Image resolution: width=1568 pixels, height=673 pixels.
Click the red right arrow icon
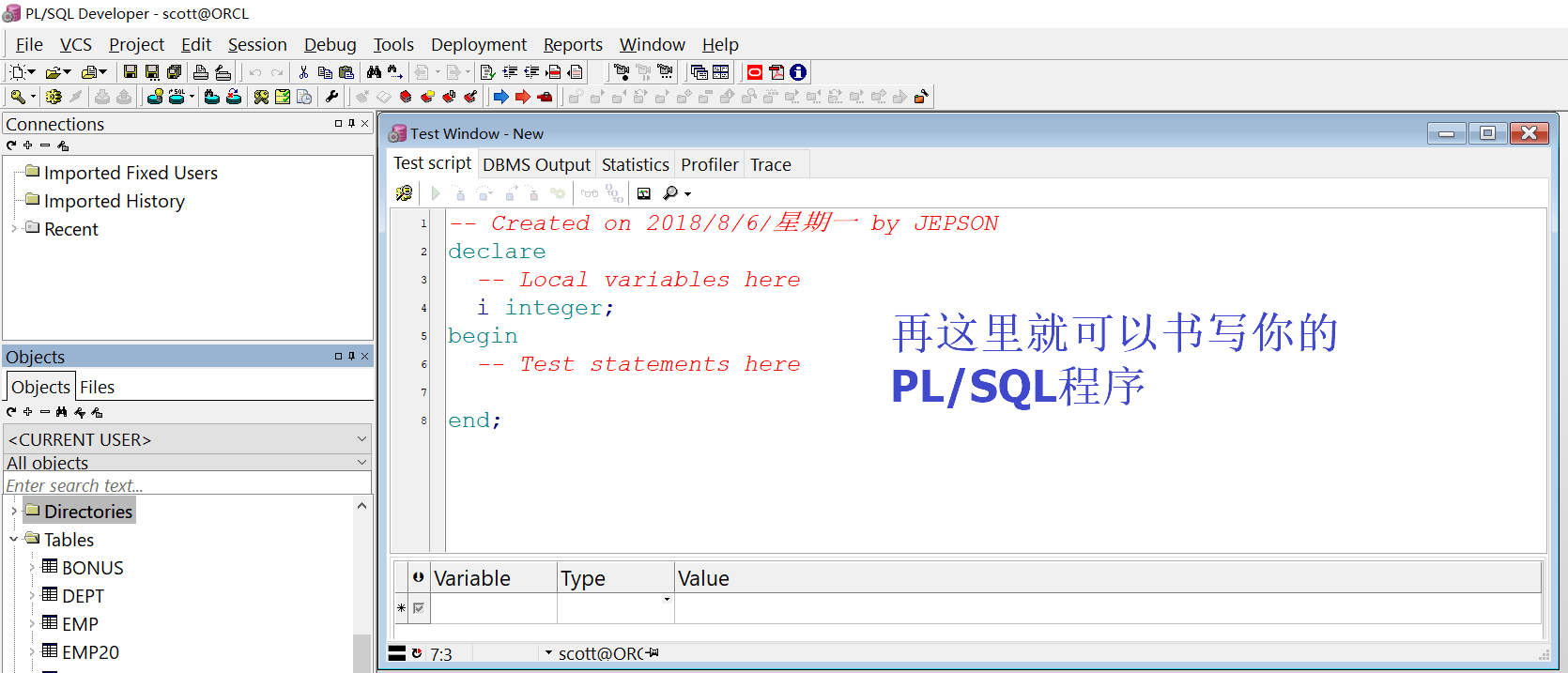coord(523,97)
